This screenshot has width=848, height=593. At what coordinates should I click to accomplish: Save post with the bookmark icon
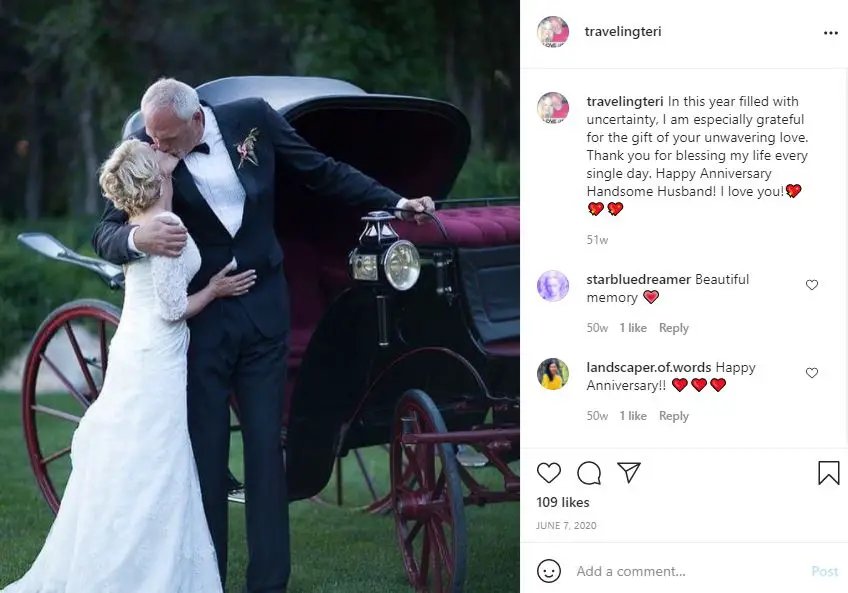tap(829, 473)
